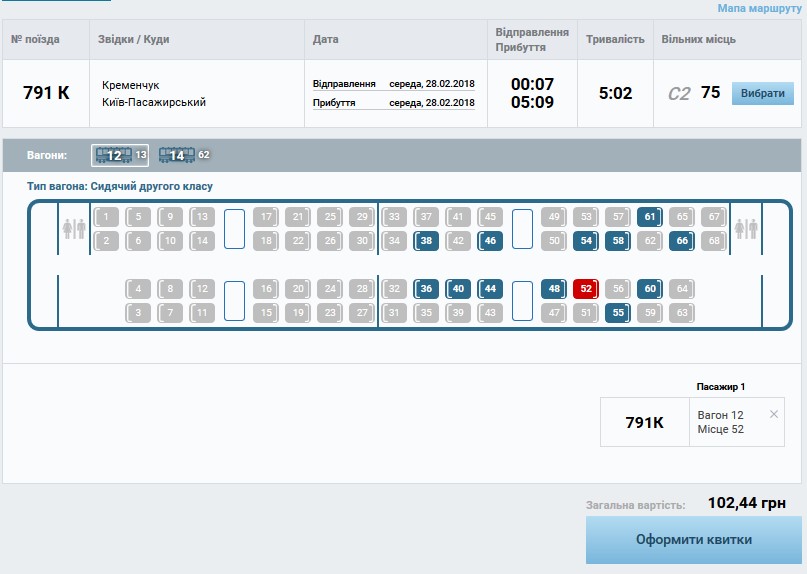The width and height of the screenshot is (807, 574).
Task: Pick available seat 46
Action: click(x=490, y=241)
